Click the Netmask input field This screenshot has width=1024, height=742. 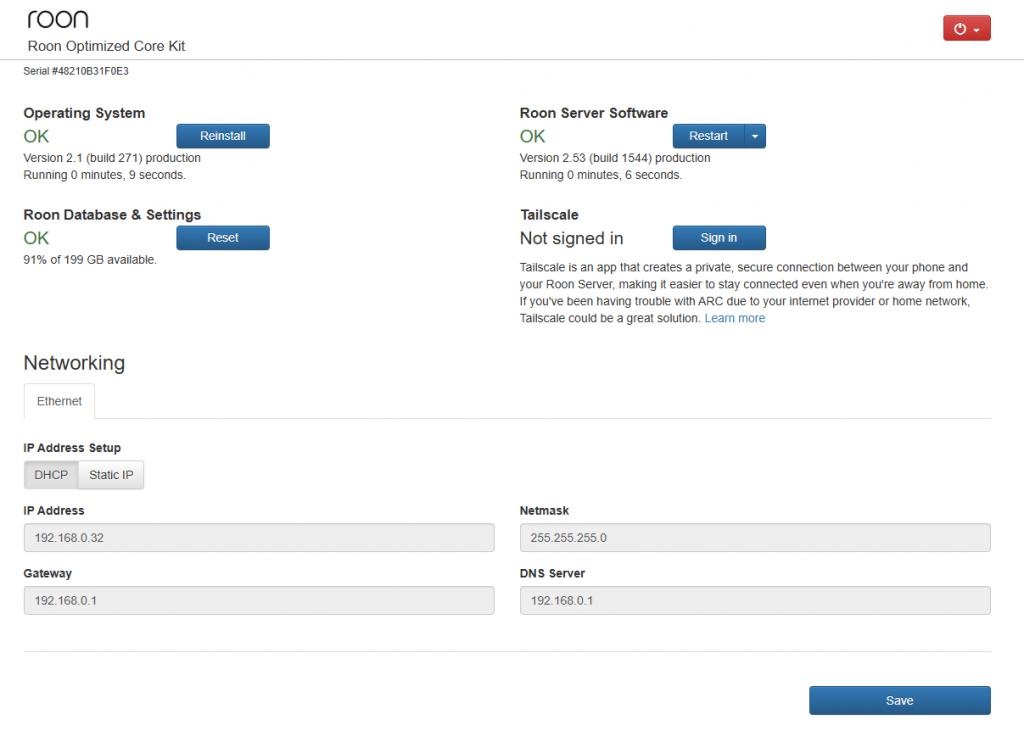pyautogui.click(x=755, y=538)
